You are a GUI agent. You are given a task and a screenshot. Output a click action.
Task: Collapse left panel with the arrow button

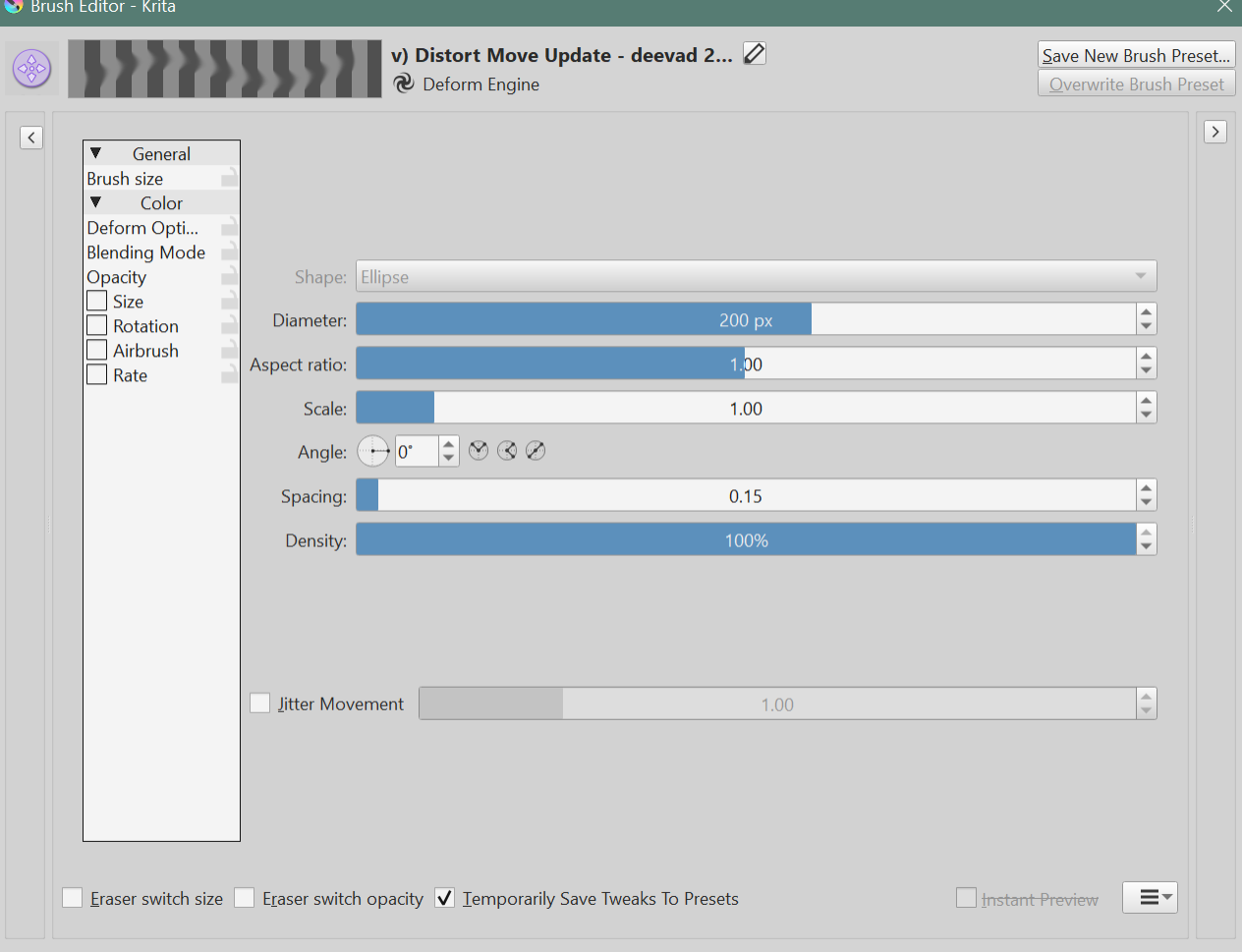point(31,138)
